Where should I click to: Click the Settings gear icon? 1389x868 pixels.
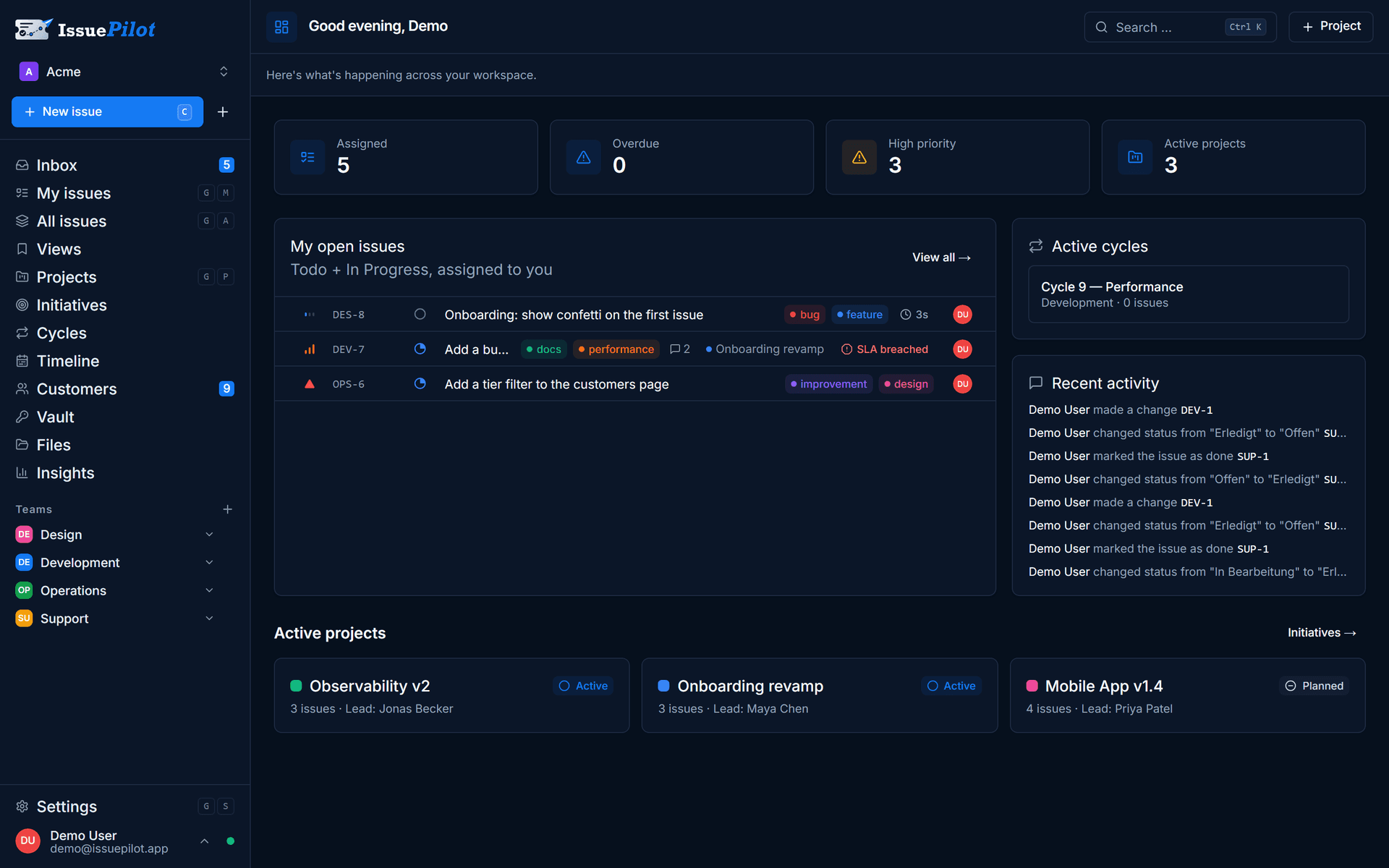pyautogui.click(x=22, y=807)
